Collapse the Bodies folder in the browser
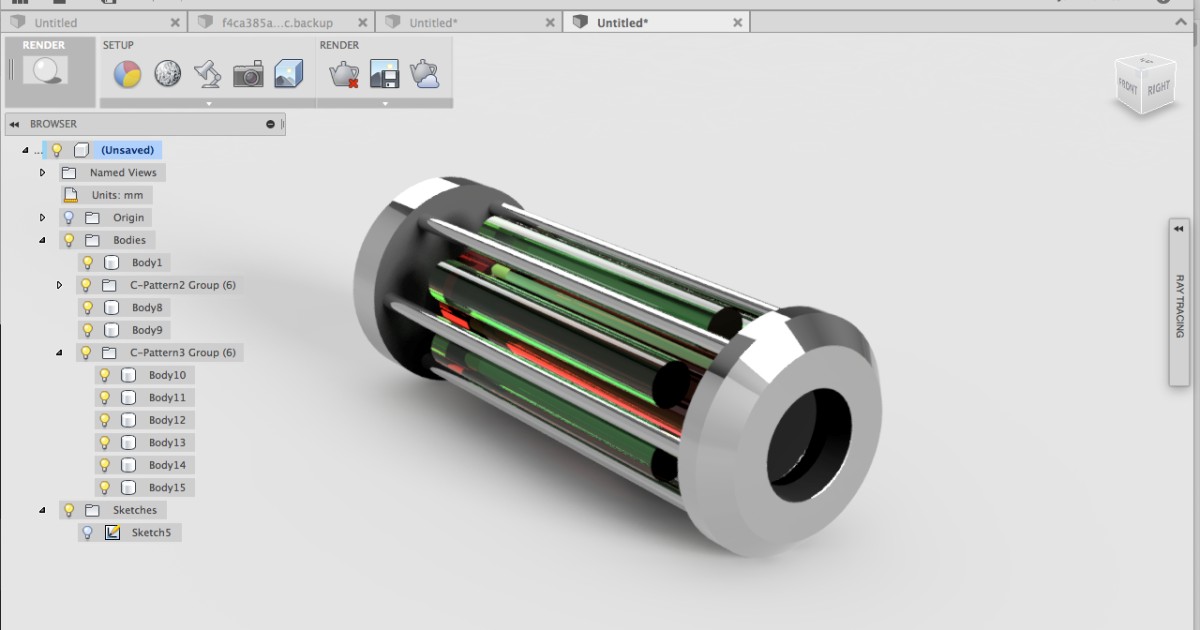 (42, 240)
